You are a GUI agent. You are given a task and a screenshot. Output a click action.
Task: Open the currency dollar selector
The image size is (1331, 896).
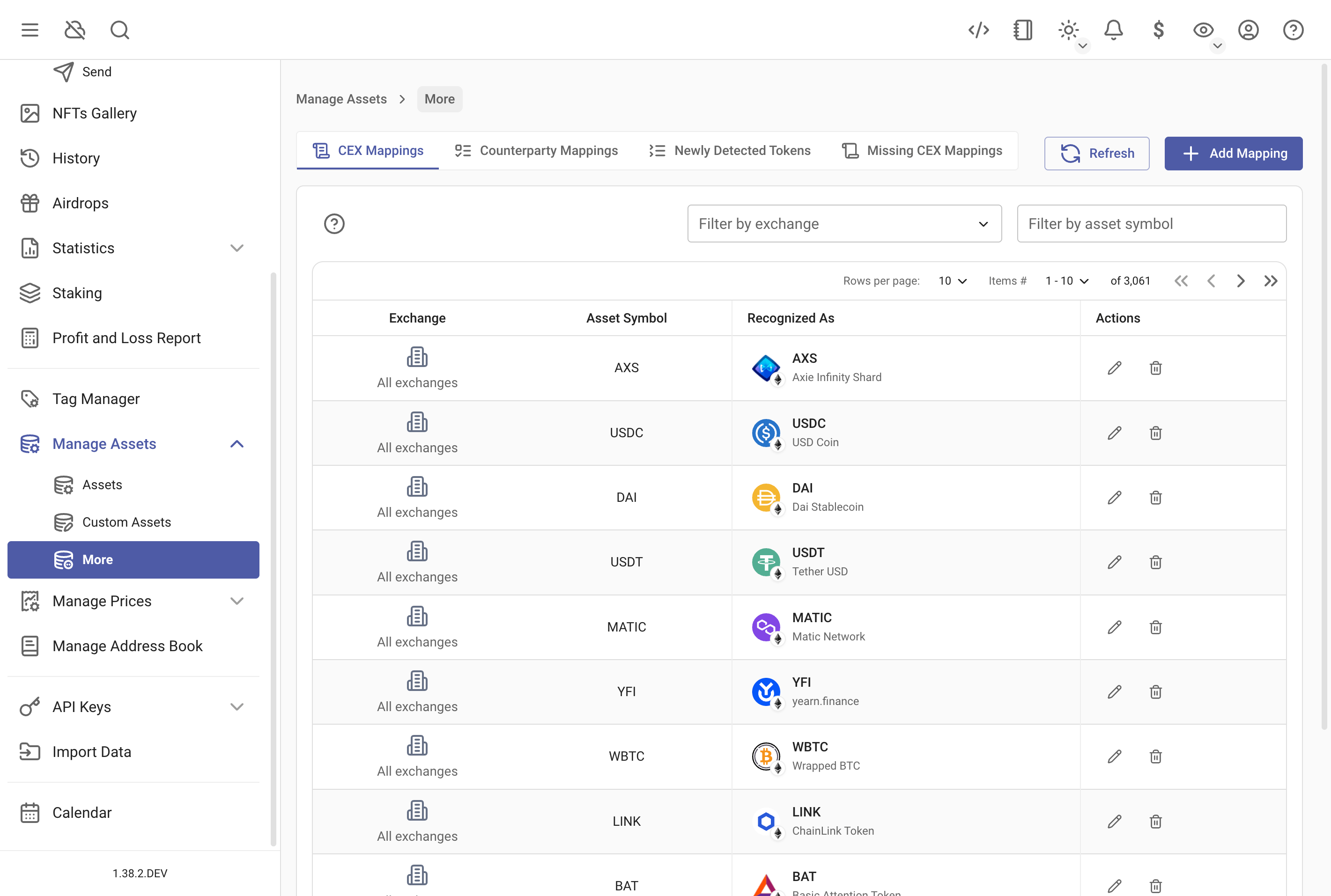click(1158, 29)
